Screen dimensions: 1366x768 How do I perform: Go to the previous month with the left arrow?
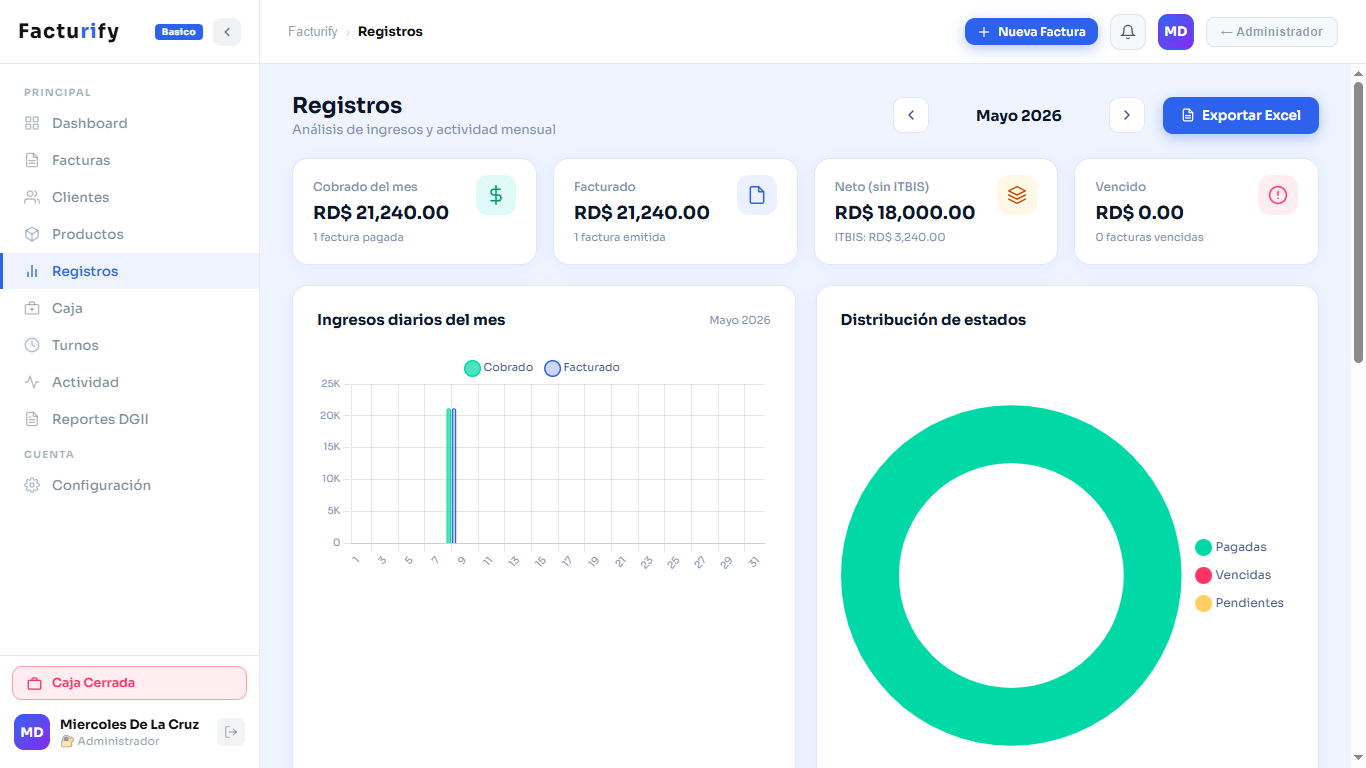coord(911,115)
